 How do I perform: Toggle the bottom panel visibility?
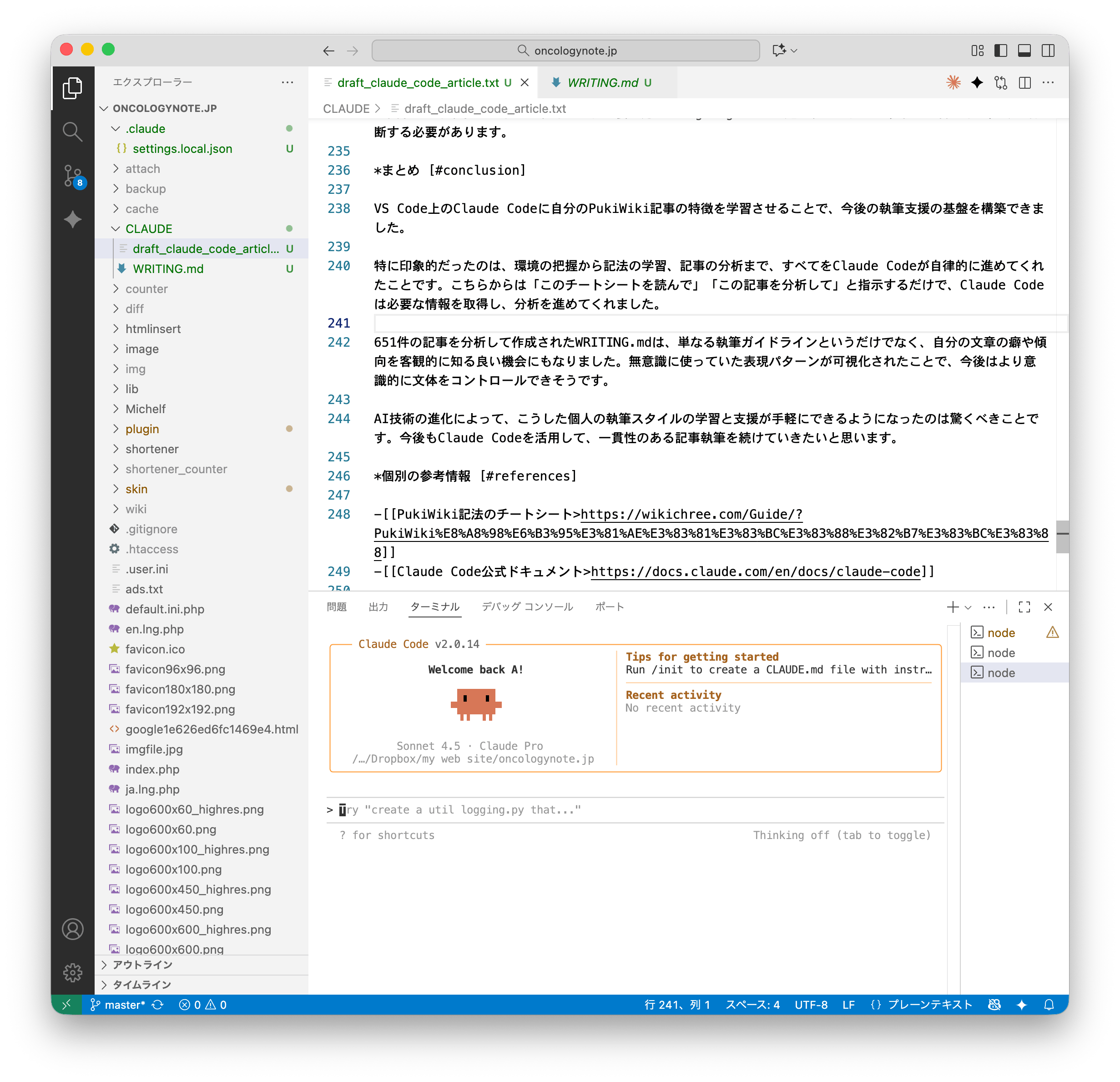(1024, 51)
